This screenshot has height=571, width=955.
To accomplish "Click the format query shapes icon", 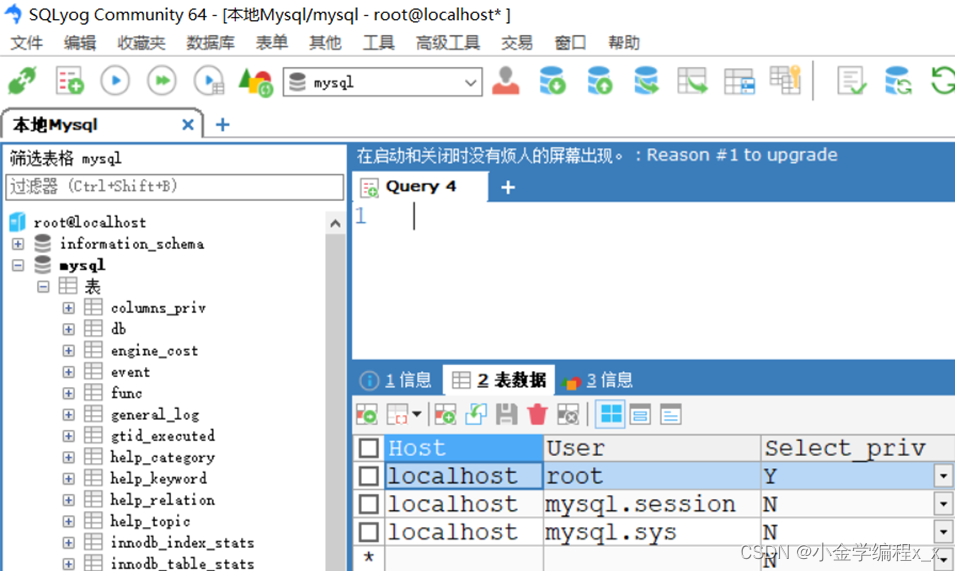I will click(255, 82).
